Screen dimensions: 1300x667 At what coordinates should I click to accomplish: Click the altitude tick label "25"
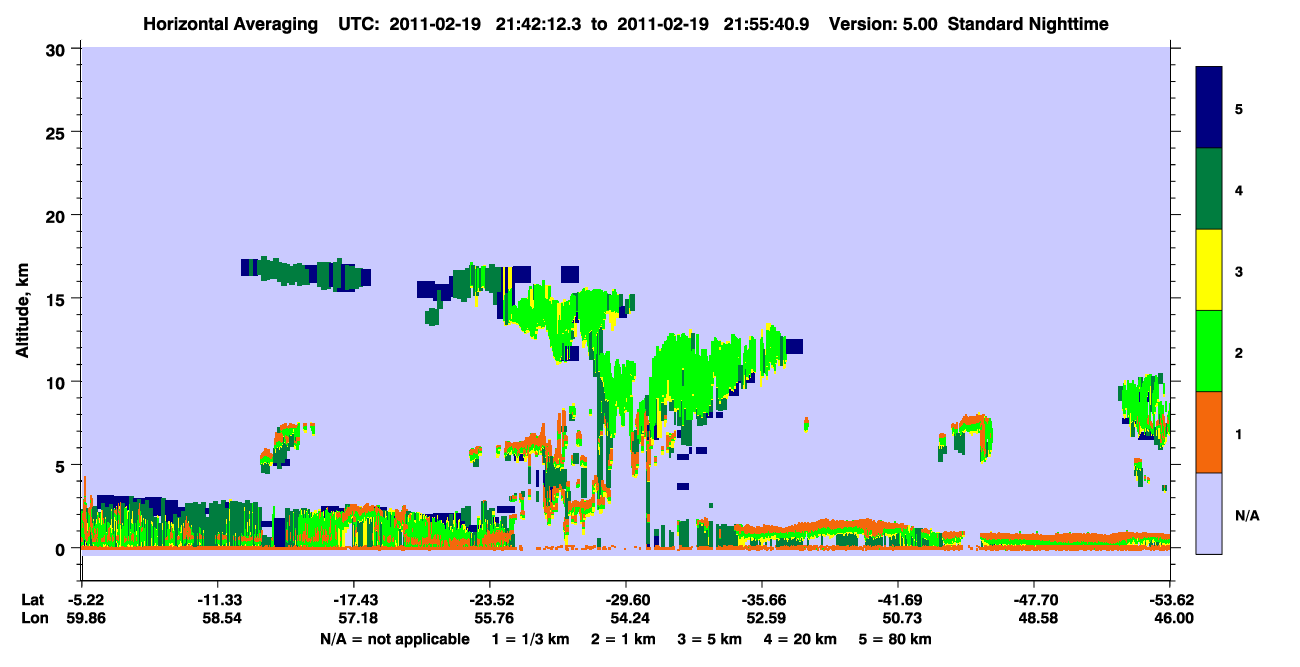tap(56, 132)
